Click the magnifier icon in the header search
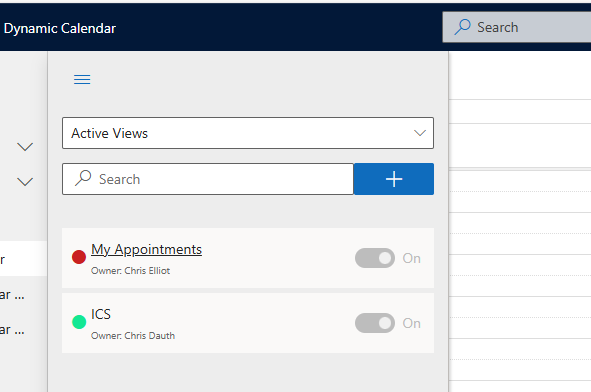Image resolution: width=591 pixels, height=392 pixels. pyautogui.click(x=462, y=27)
